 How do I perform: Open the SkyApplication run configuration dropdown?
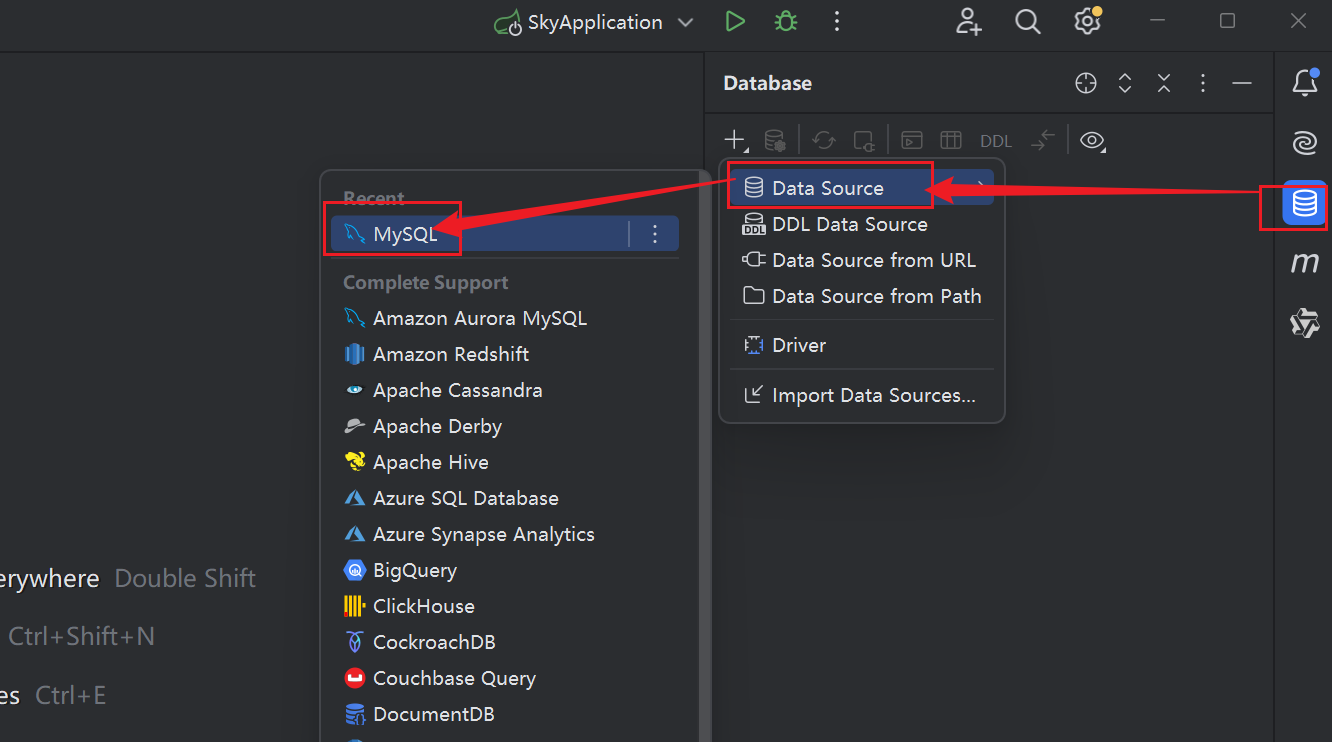click(x=595, y=22)
